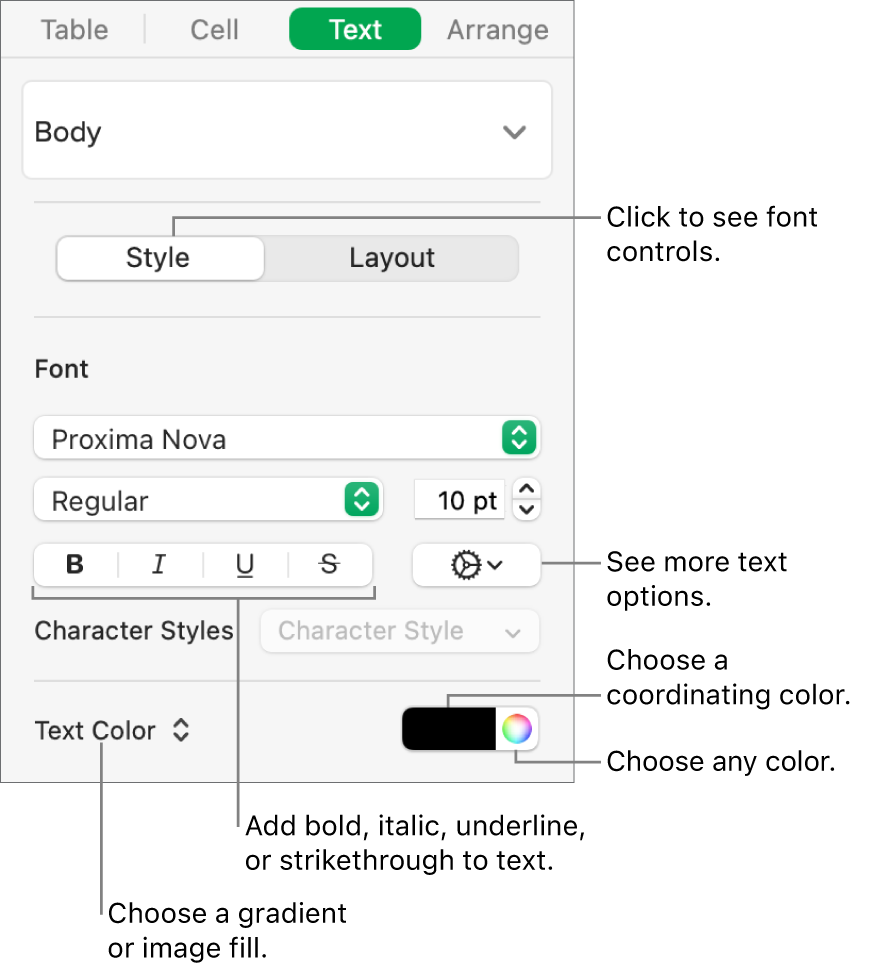The image size is (884, 976).
Task: Open the Text Color fill type popup
Action: pyautogui.click(x=111, y=731)
